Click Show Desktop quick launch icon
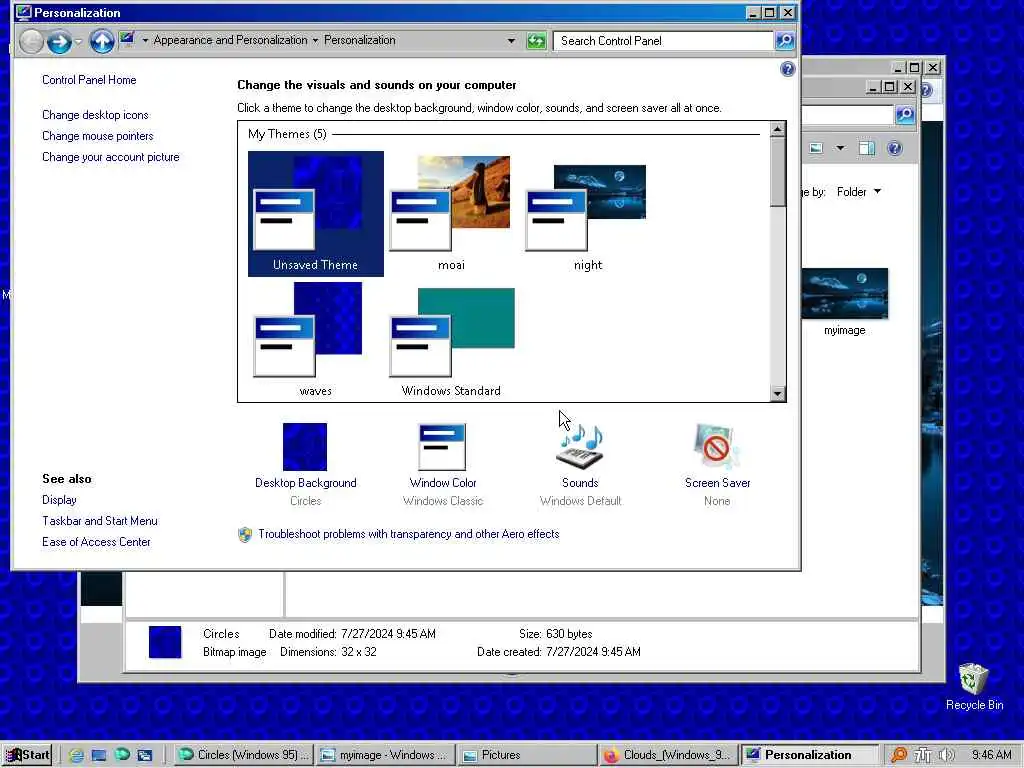Viewport: 1024px width, 768px height. (99, 755)
